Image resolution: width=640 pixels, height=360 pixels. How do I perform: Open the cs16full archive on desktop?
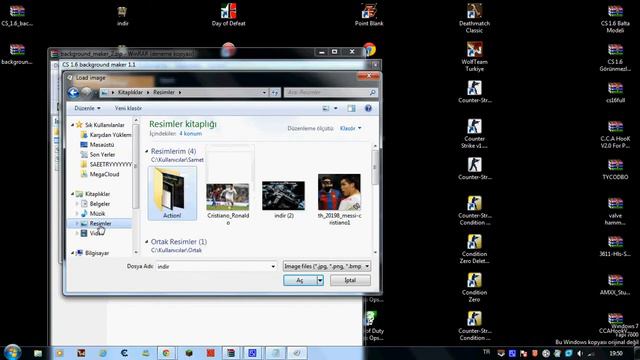click(615, 92)
